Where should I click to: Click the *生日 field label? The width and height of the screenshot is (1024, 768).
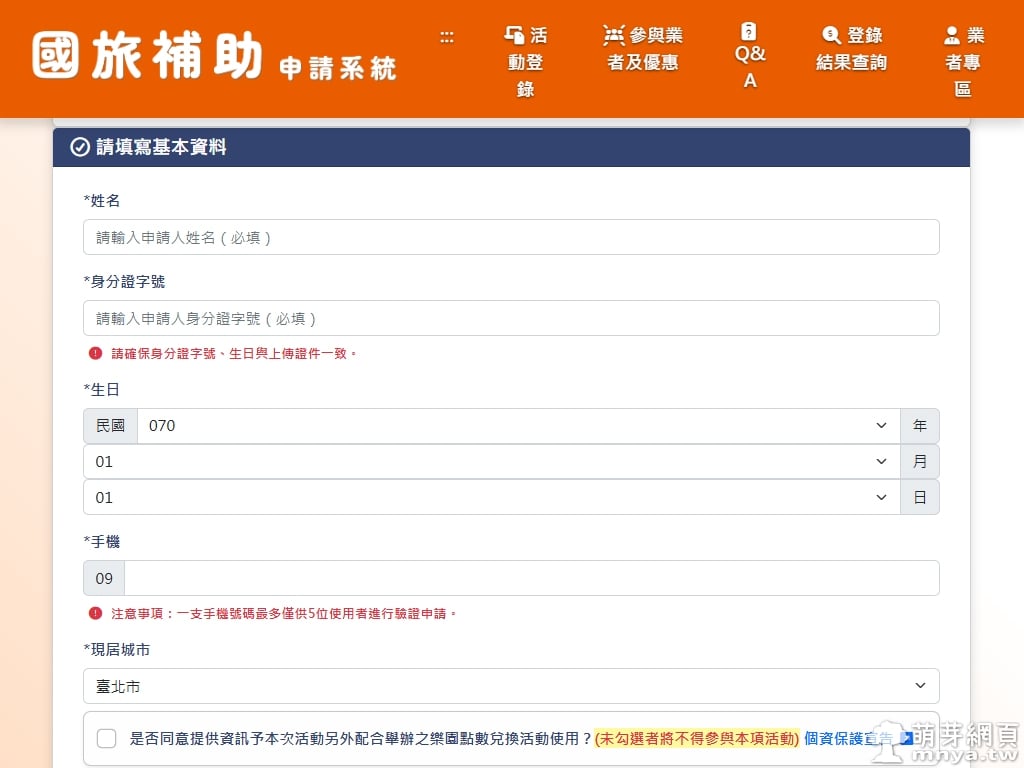(x=101, y=390)
